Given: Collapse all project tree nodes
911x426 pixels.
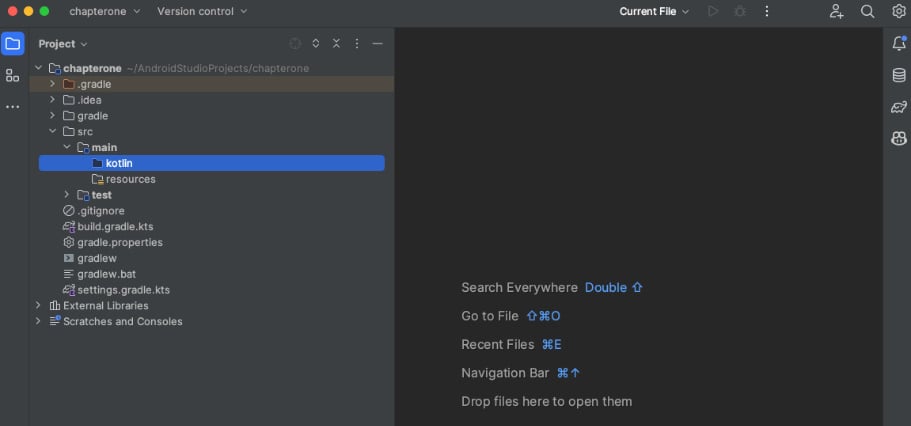Looking at the screenshot, I should pyautogui.click(x=336, y=44).
